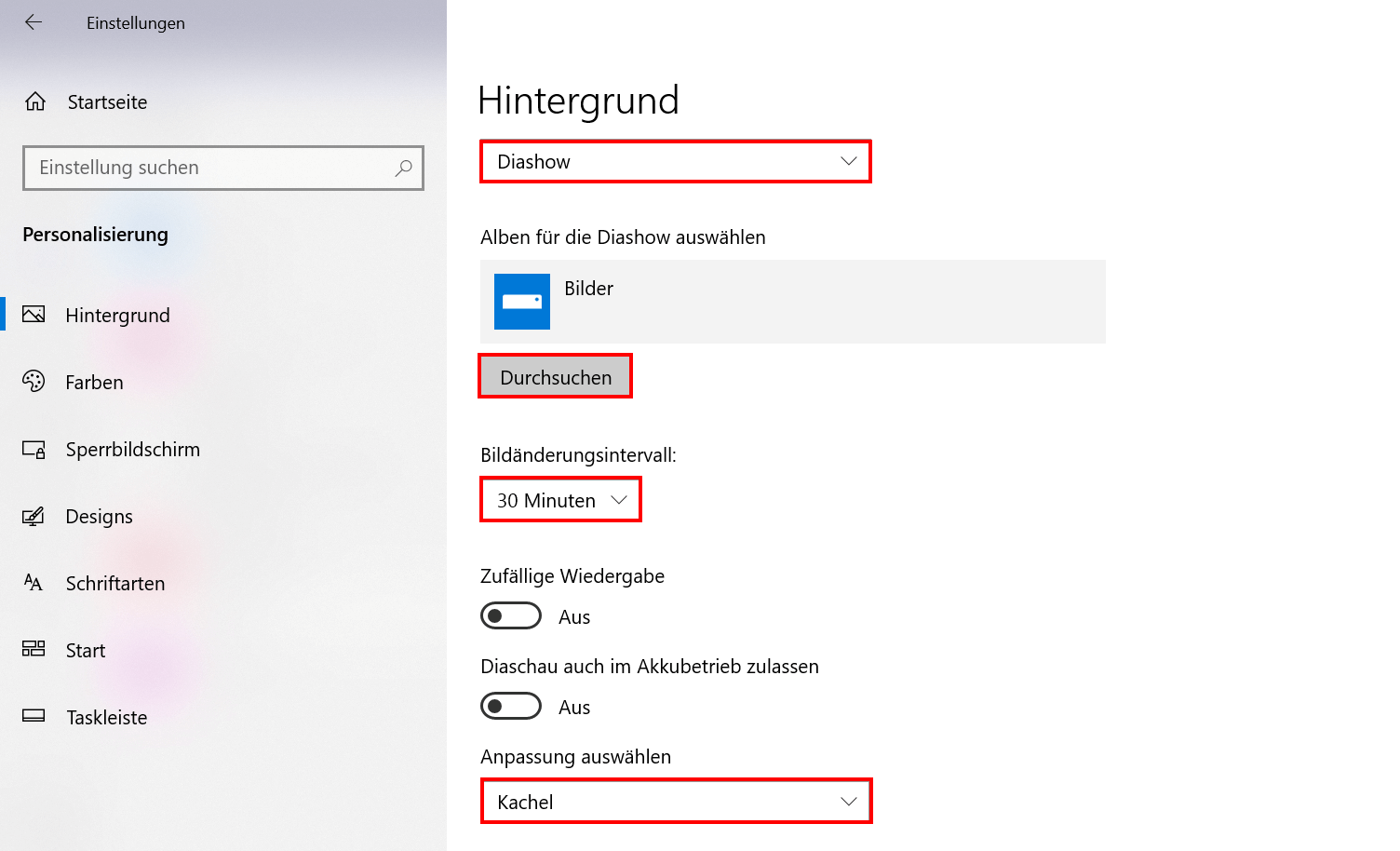Toggle Diaschau auch im Akkubetrieb zulassen
This screenshot has width=1400, height=851.
pyautogui.click(x=510, y=707)
